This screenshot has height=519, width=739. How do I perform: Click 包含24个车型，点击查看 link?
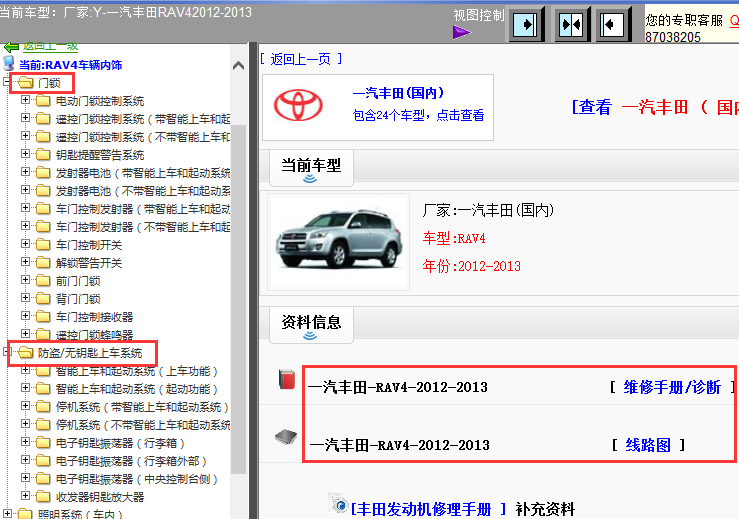[418, 115]
